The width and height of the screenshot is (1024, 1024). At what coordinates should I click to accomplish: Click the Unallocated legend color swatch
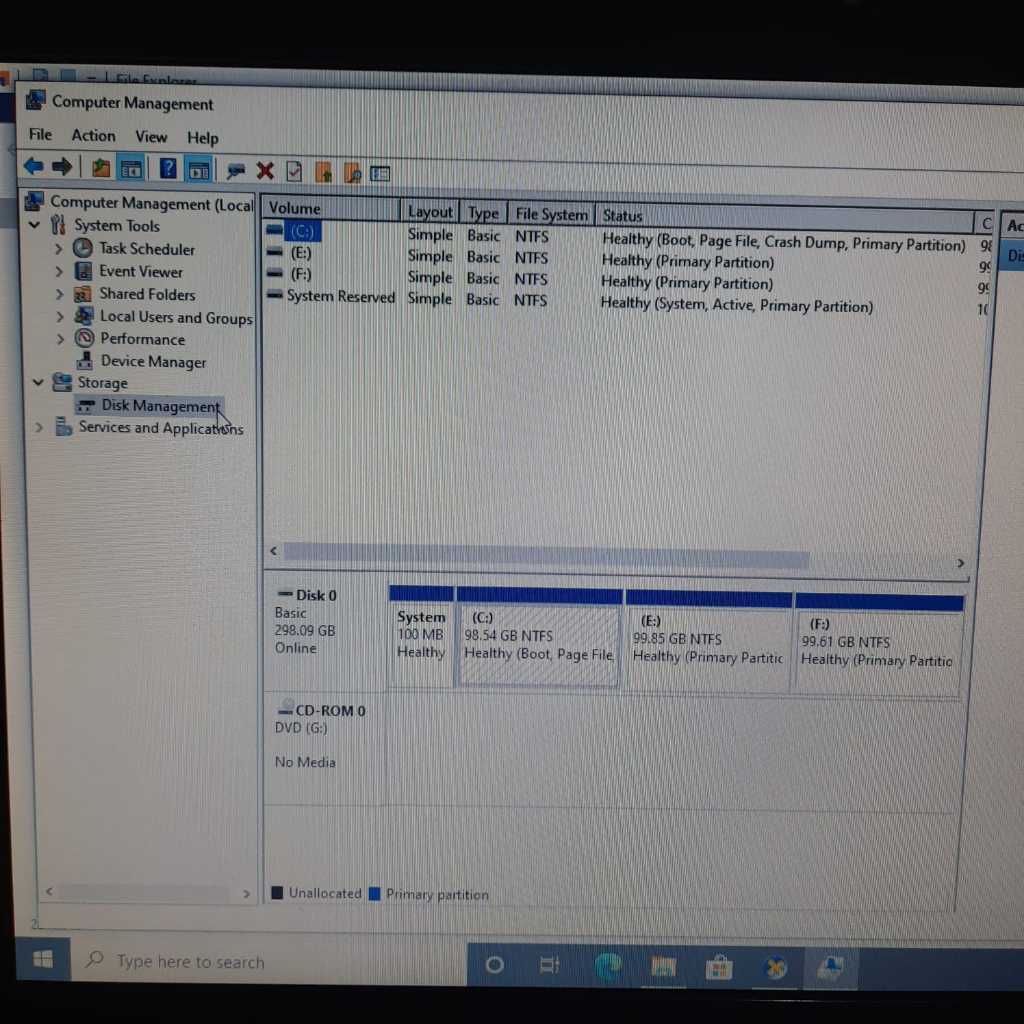[277, 892]
